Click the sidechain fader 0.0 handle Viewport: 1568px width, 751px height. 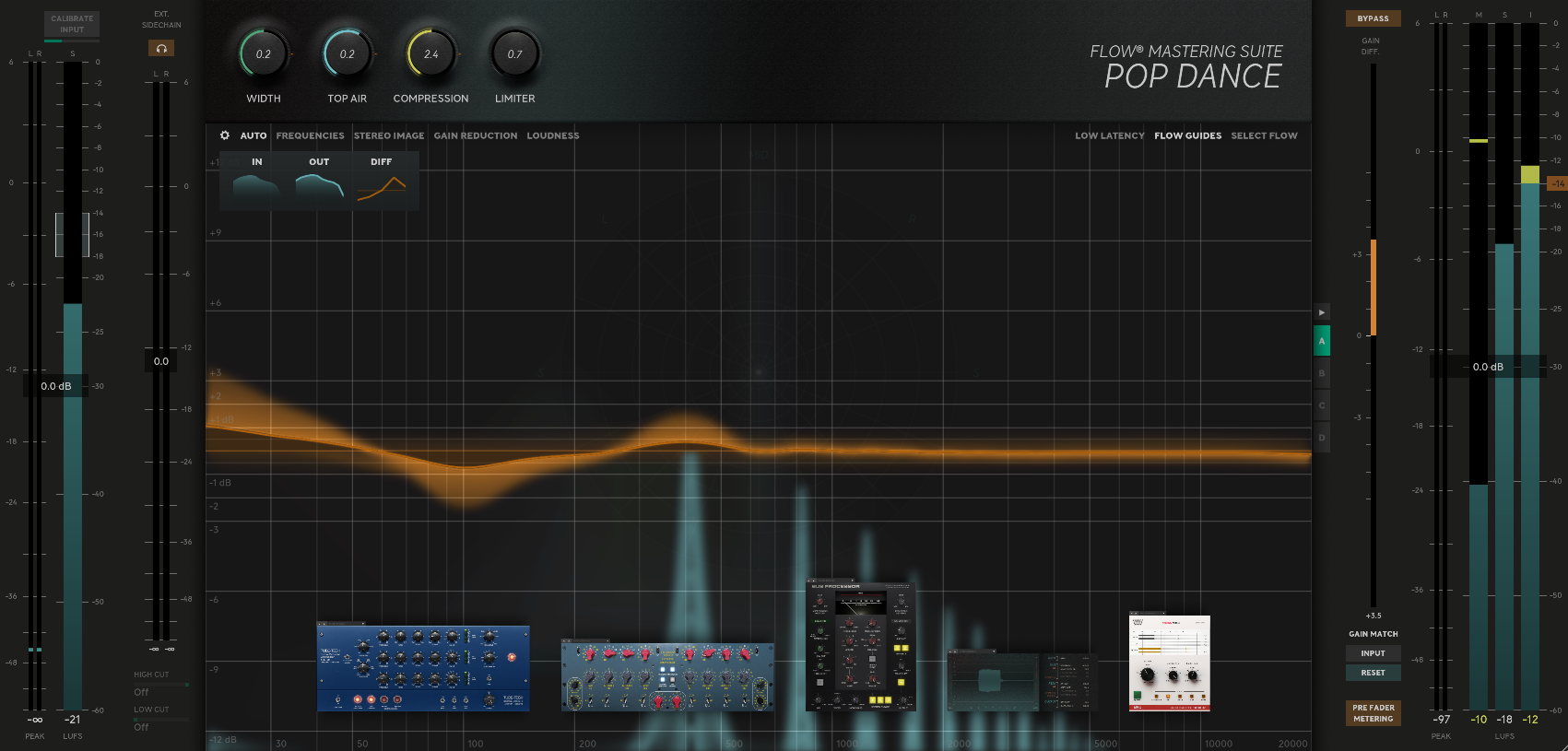tap(161, 361)
